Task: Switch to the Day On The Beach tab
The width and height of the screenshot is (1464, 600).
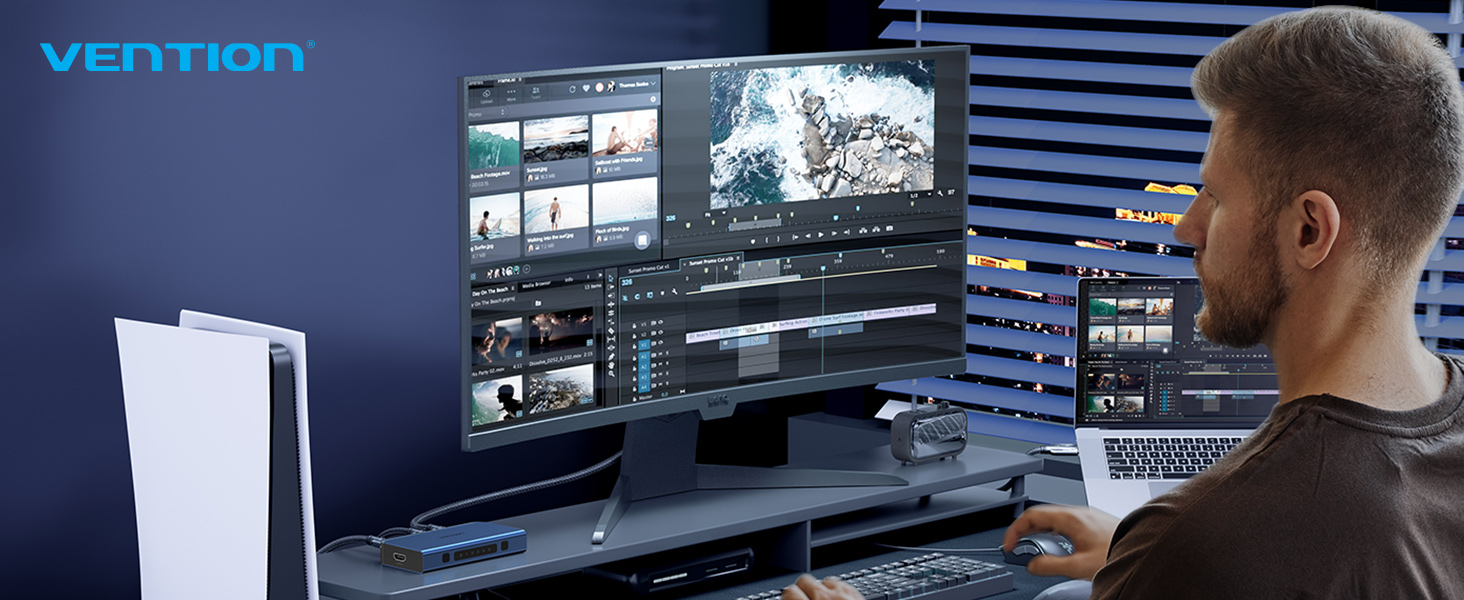Action: [490, 291]
